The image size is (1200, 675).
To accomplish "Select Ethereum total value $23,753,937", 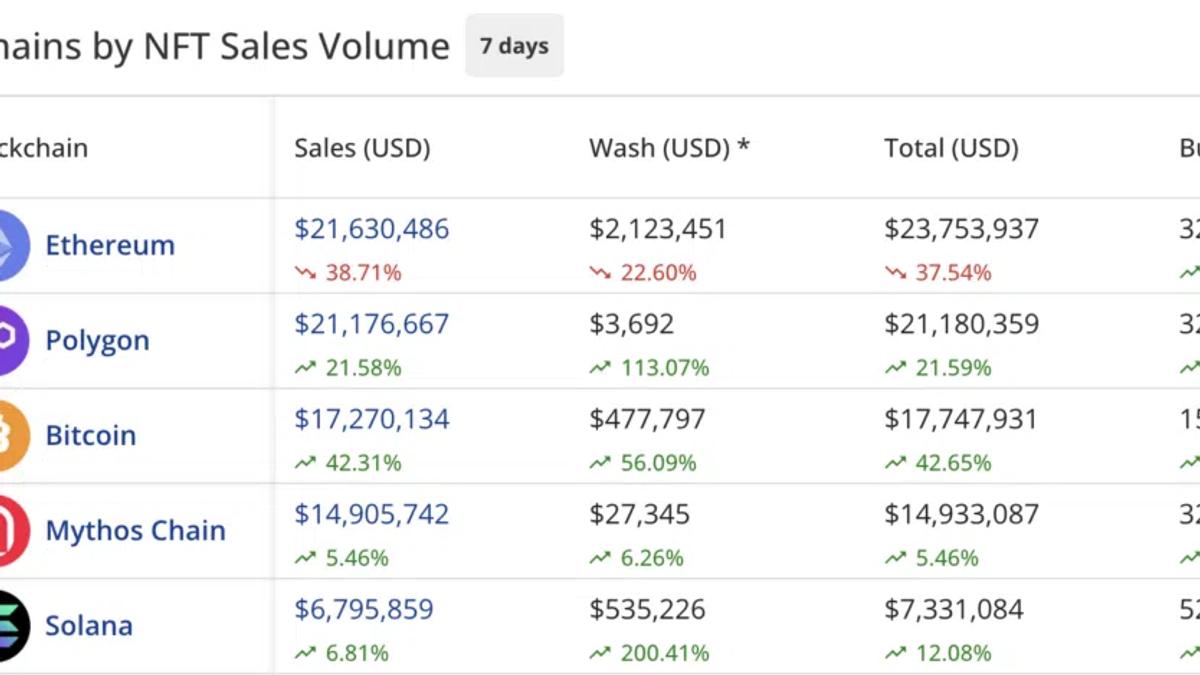I will (x=961, y=229).
